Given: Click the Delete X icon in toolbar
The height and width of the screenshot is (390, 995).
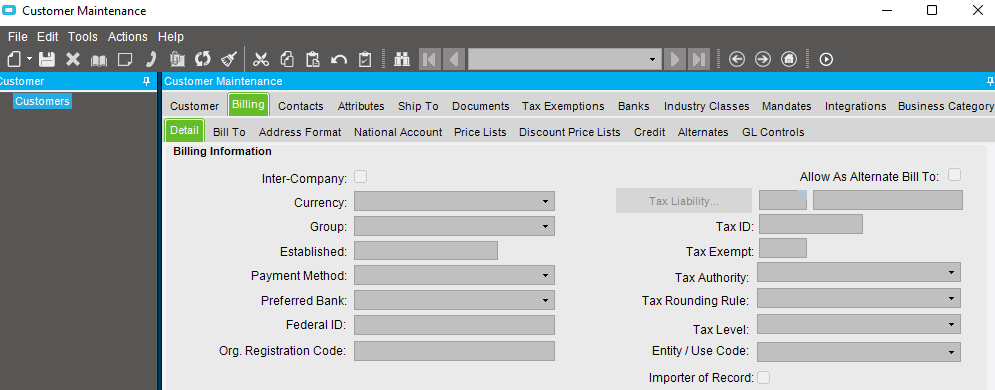Looking at the screenshot, I should click(73, 59).
